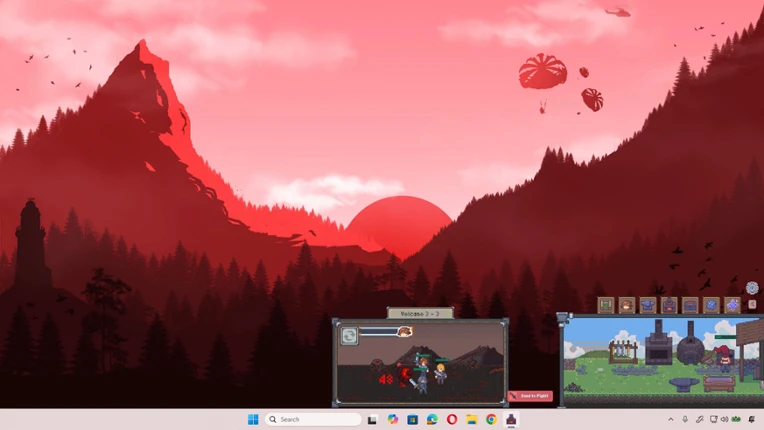Screen dimensions: 764x430
Task: Click the Send to Fight button
Action: (x=530, y=396)
